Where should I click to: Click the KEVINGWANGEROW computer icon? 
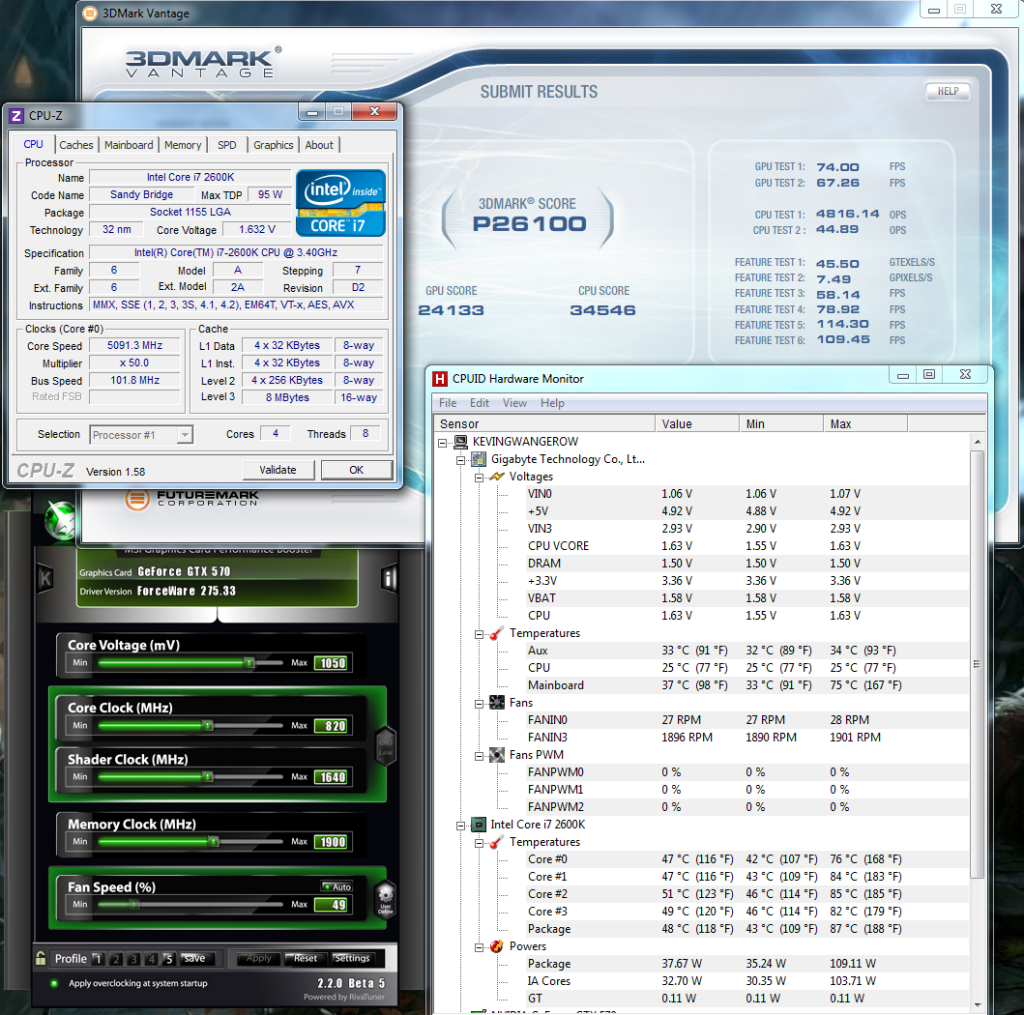[x=461, y=442]
